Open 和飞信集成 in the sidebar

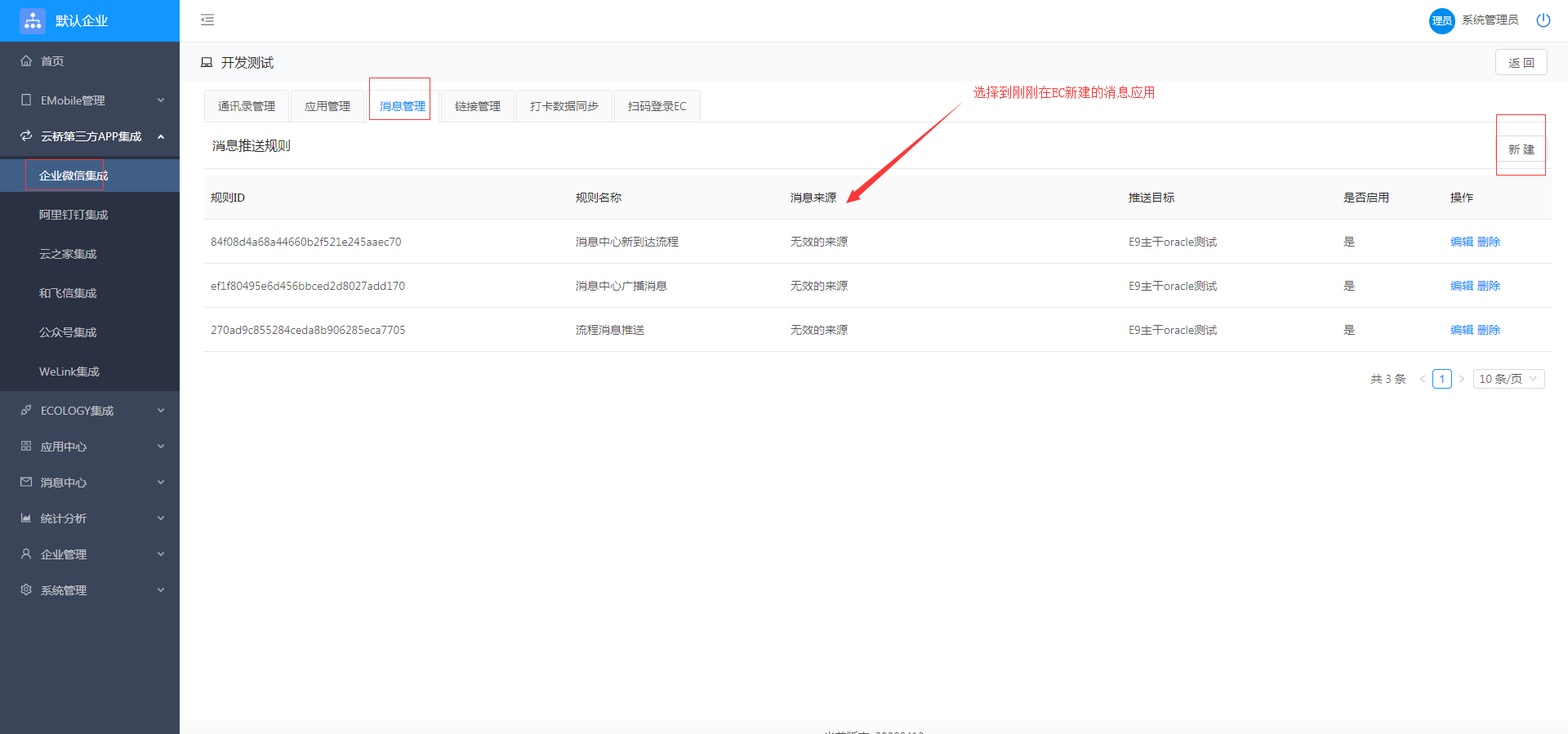pos(90,293)
